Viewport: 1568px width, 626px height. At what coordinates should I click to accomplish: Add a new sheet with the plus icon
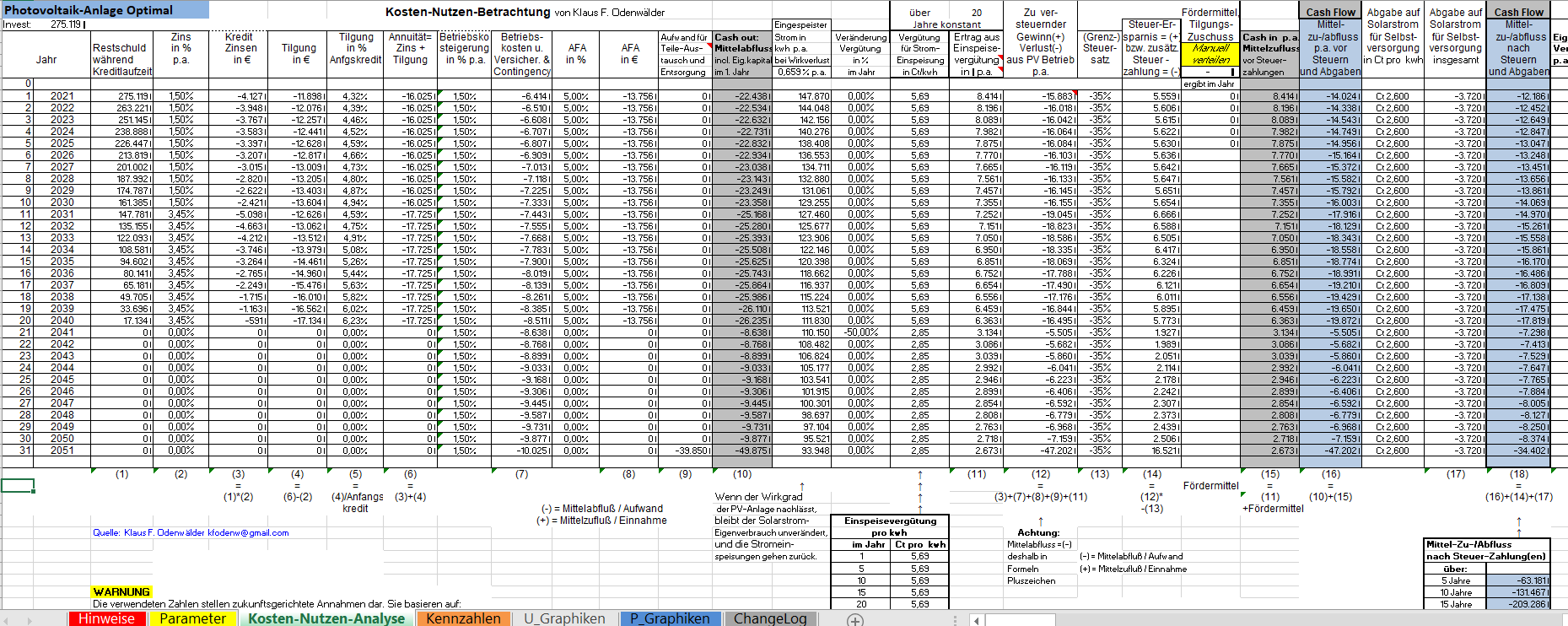(854, 620)
